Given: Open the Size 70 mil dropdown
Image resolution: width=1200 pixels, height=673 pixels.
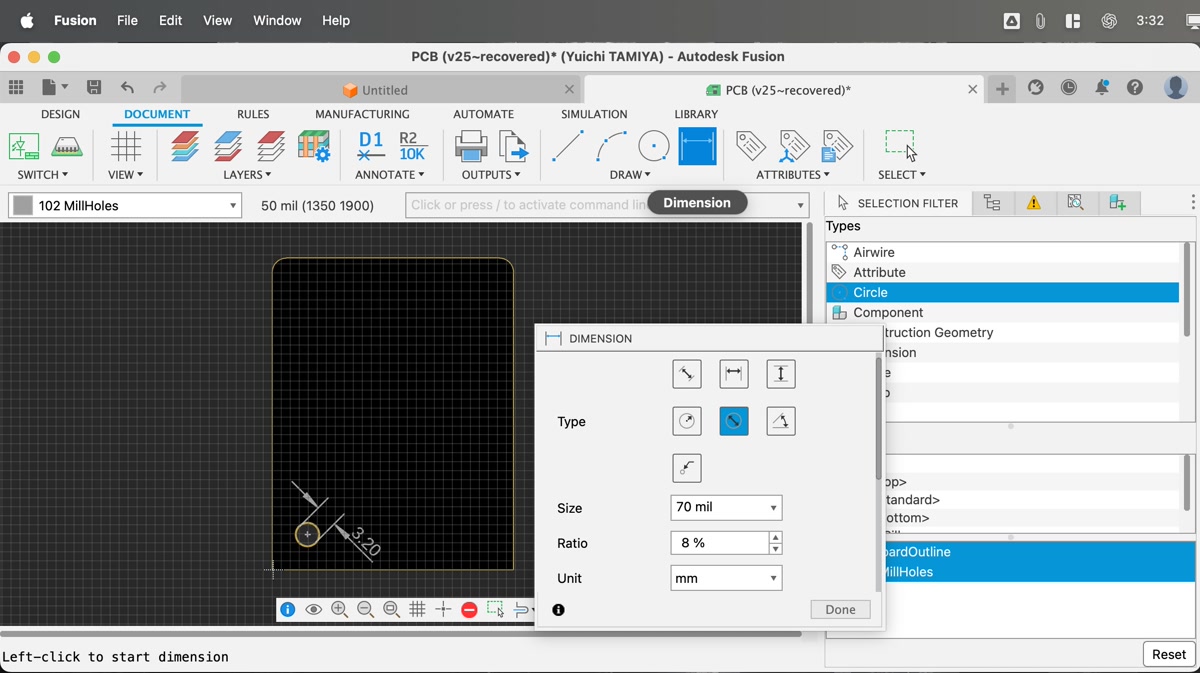Looking at the screenshot, I should [x=726, y=507].
